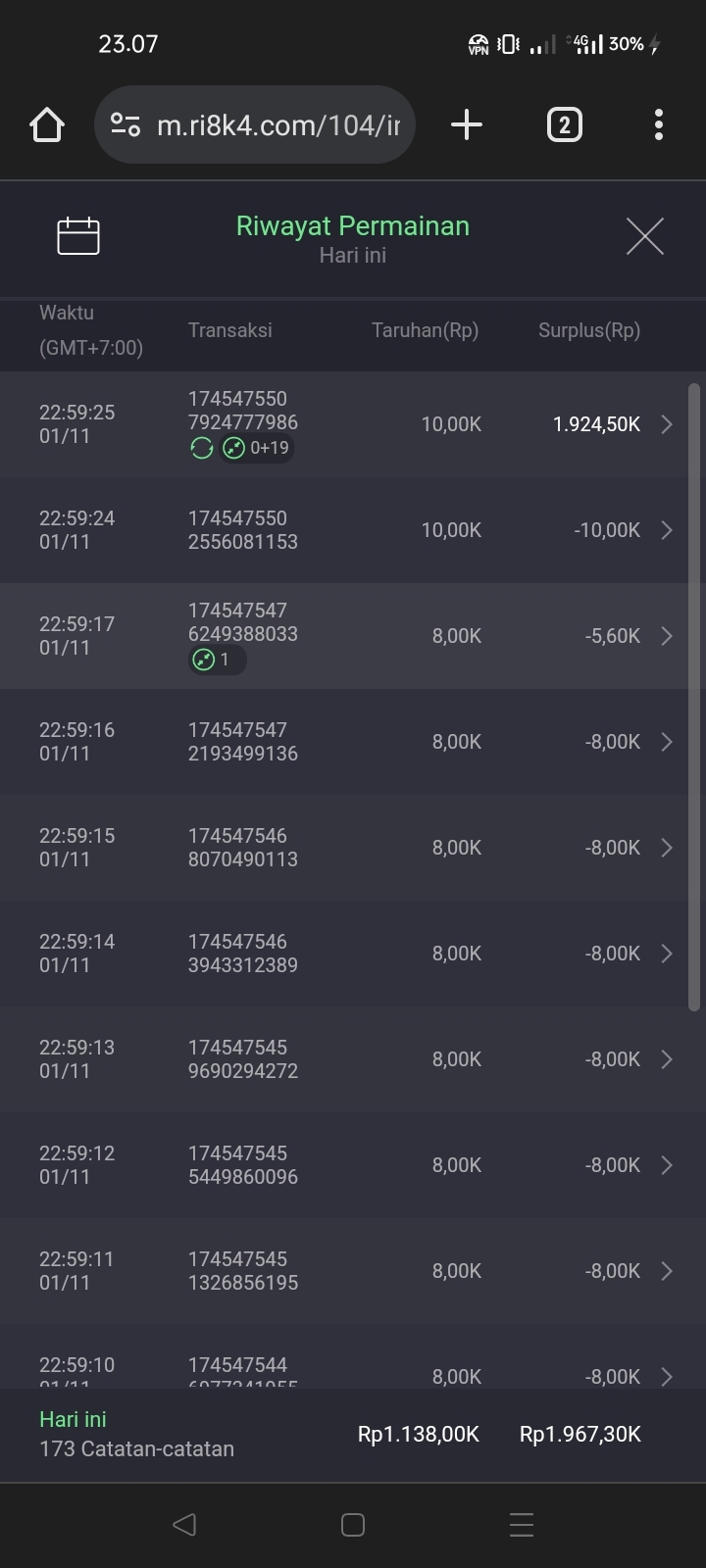The height and width of the screenshot is (1568, 706).
Task: Expand the 22:59:25 transaction details chevron
Action: pyautogui.click(x=667, y=424)
